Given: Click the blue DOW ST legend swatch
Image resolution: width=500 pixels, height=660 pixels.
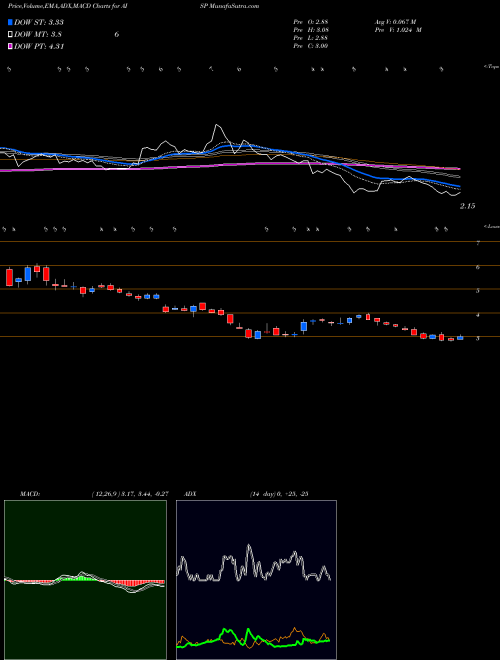Looking at the screenshot, I should 10,22.
